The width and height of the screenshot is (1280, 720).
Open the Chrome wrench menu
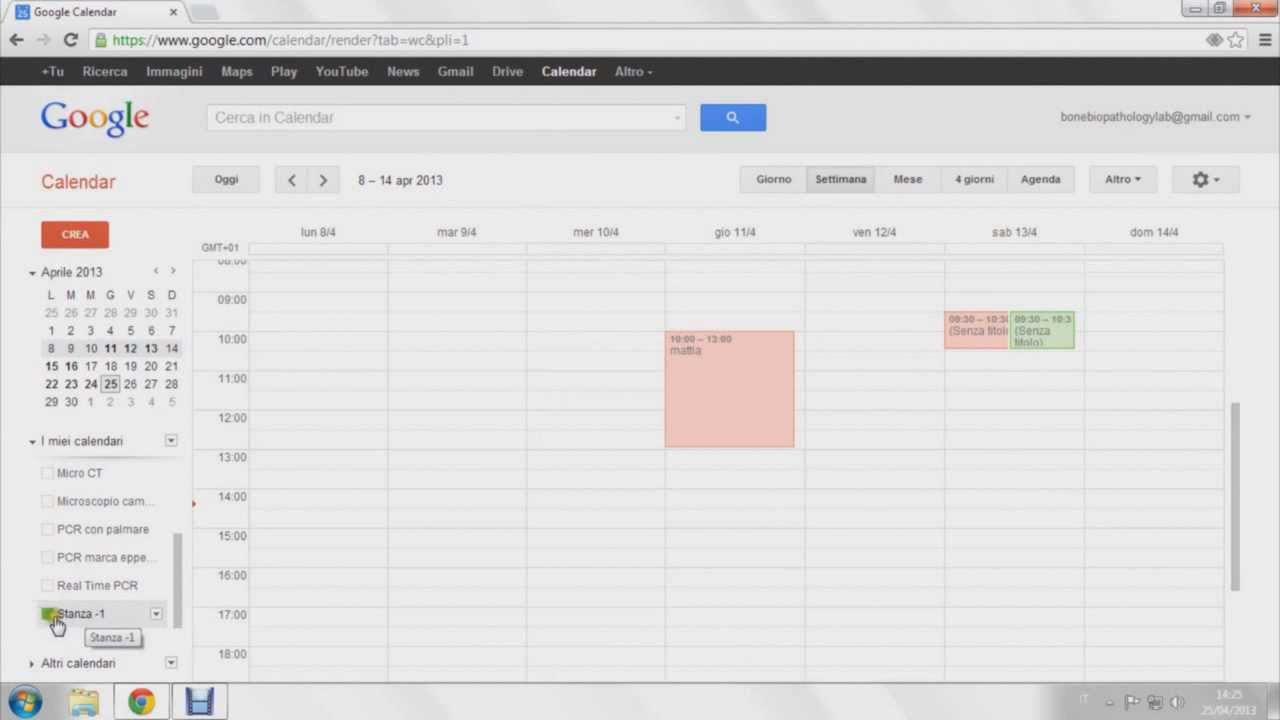(1266, 40)
